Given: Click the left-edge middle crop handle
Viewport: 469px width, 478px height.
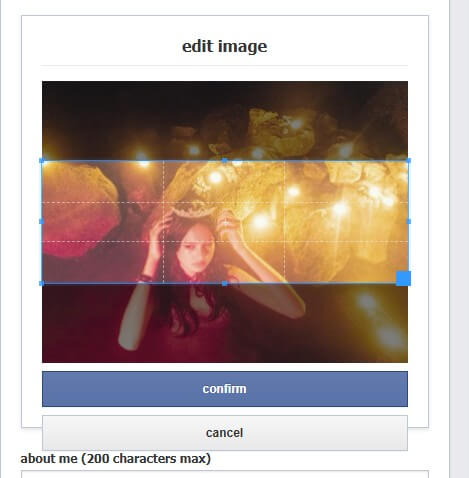Looking at the screenshot, I should tap(42, 221).
